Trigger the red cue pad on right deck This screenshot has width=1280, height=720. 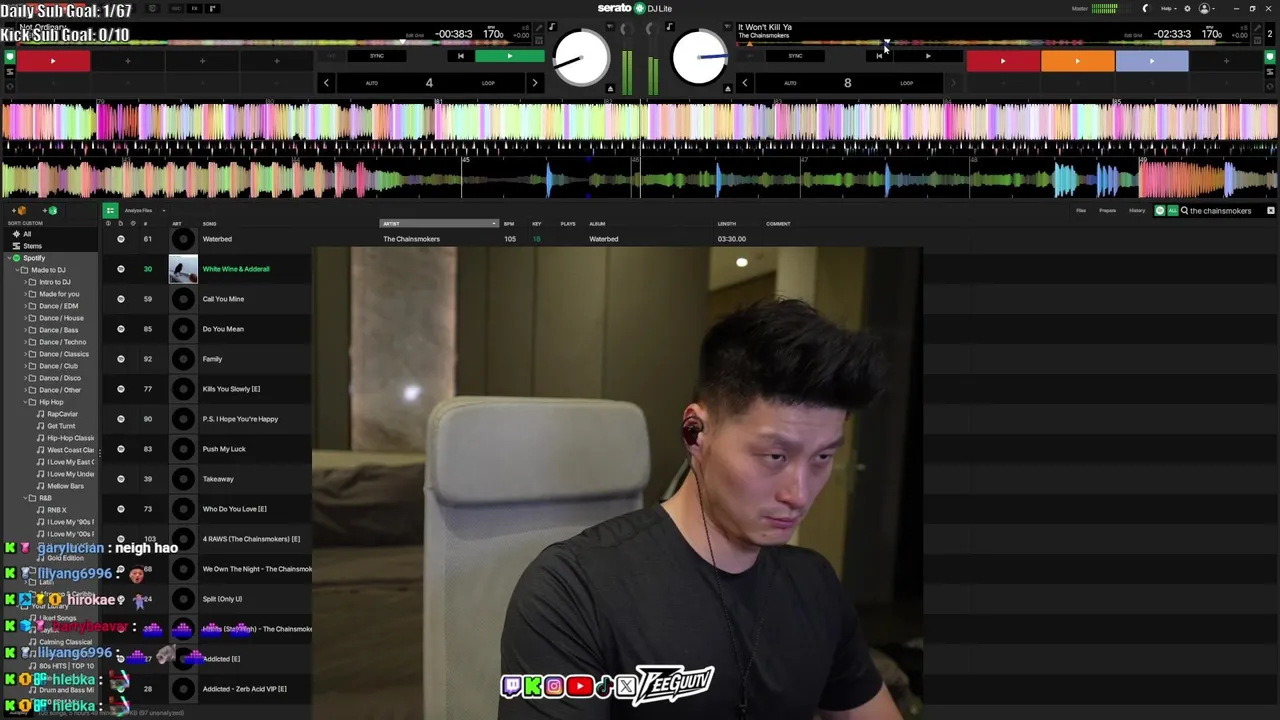[1003, 61]
